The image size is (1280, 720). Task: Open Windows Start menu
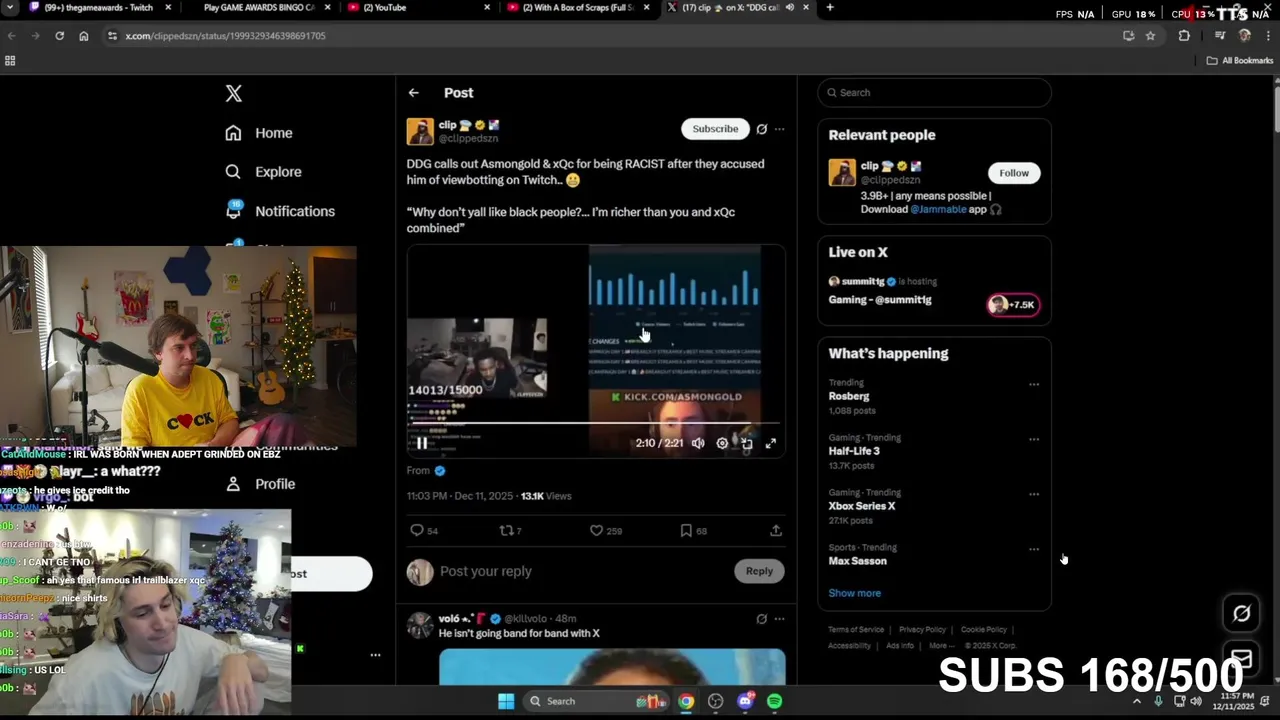[x=506, y=701]
